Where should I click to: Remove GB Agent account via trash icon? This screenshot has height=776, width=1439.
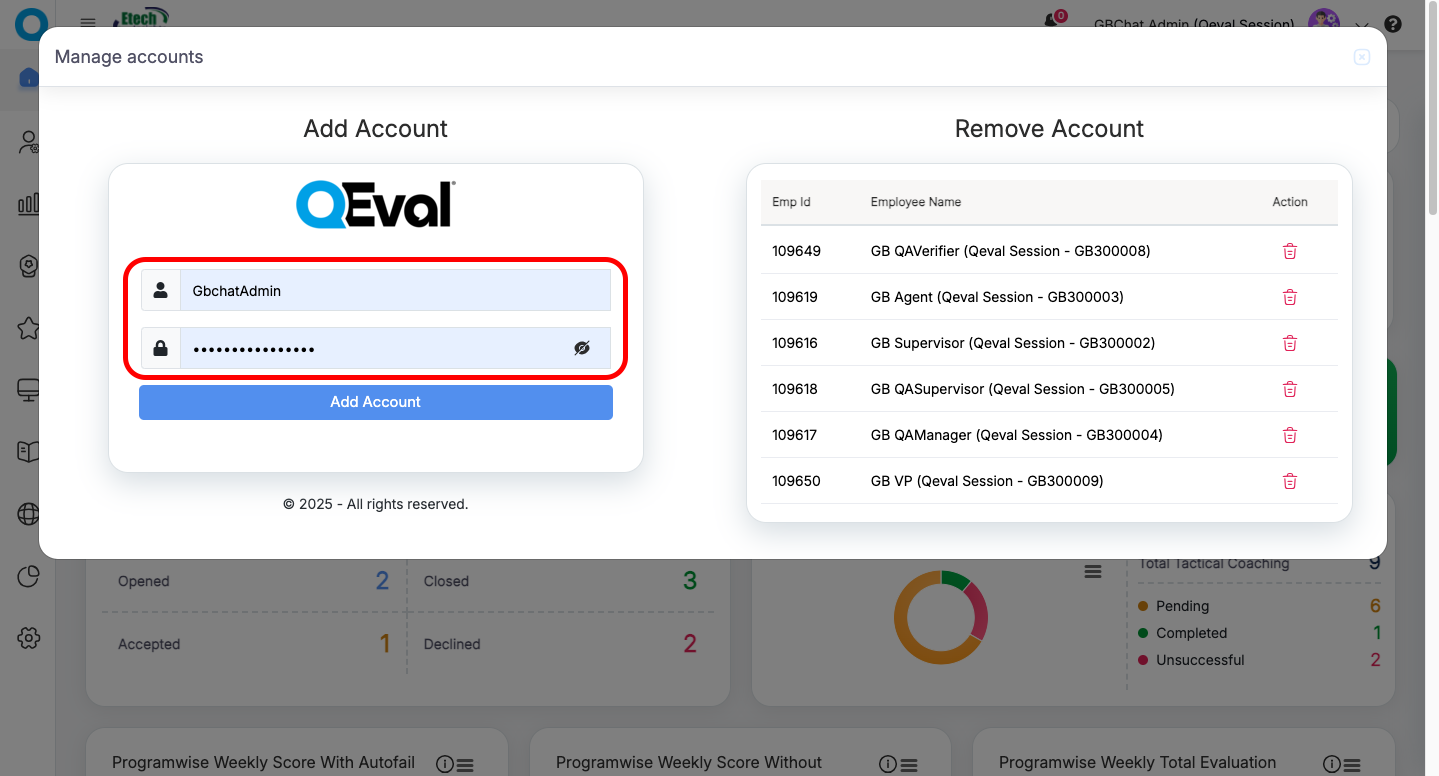1289,297
